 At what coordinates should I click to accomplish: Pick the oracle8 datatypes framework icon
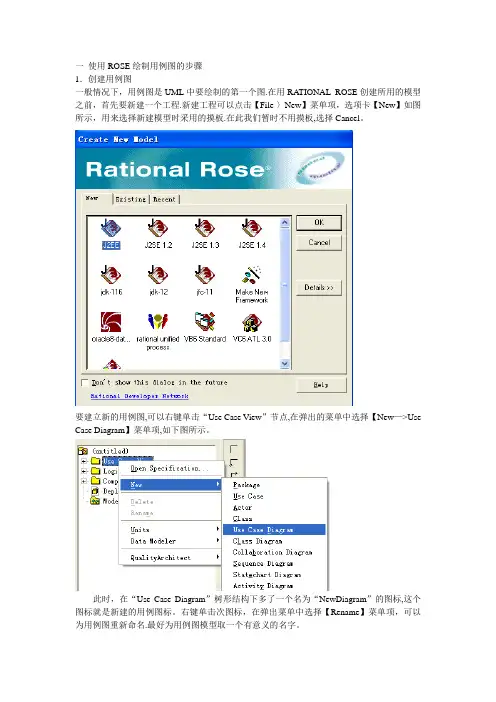[111, 322]
